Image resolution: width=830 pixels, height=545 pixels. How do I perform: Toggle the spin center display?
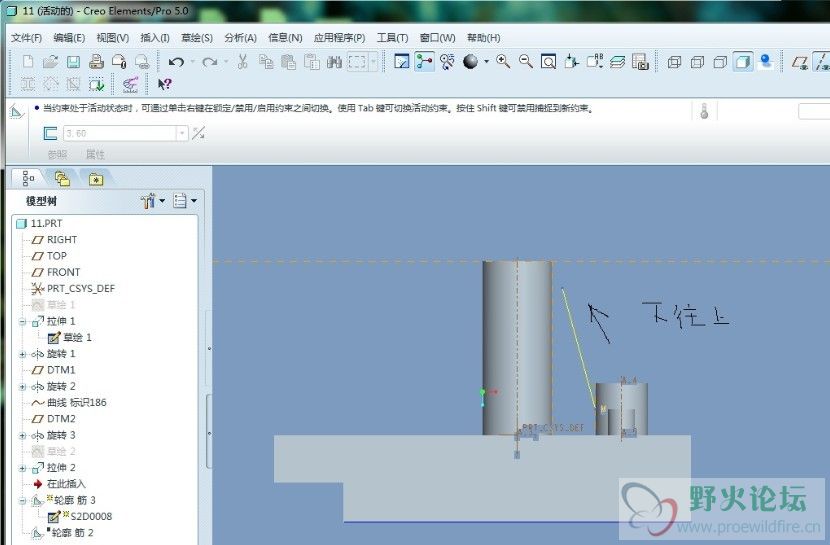click(425, 62)
